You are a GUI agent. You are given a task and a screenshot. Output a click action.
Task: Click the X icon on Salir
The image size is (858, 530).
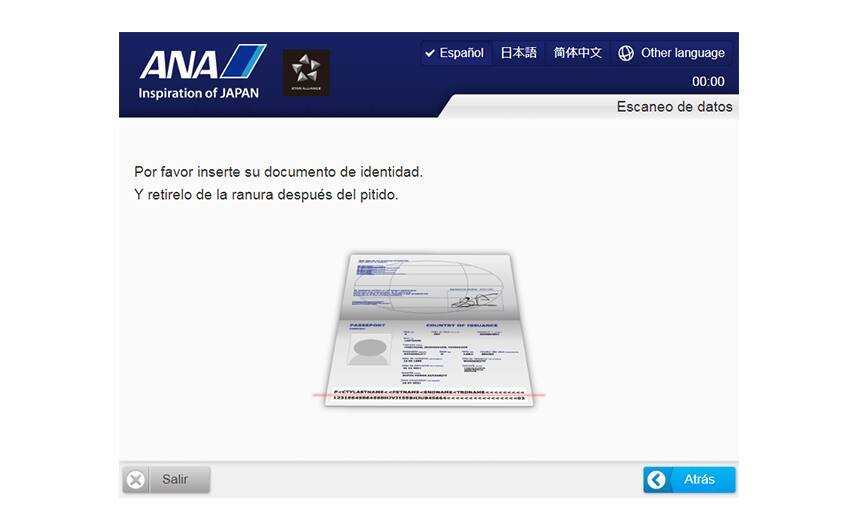click(x=135, y=480)
